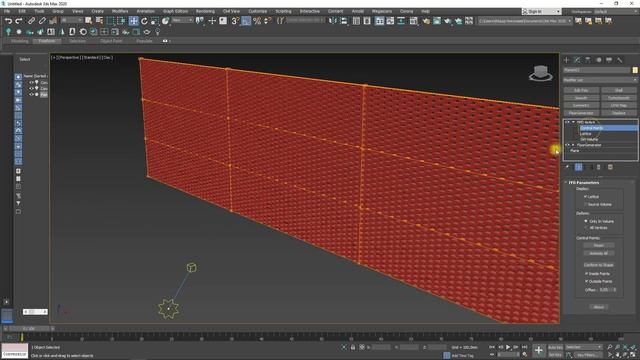640x360 pixels.
Task: Click Configure Modifier Sets icon
Action: coord(610,167)
